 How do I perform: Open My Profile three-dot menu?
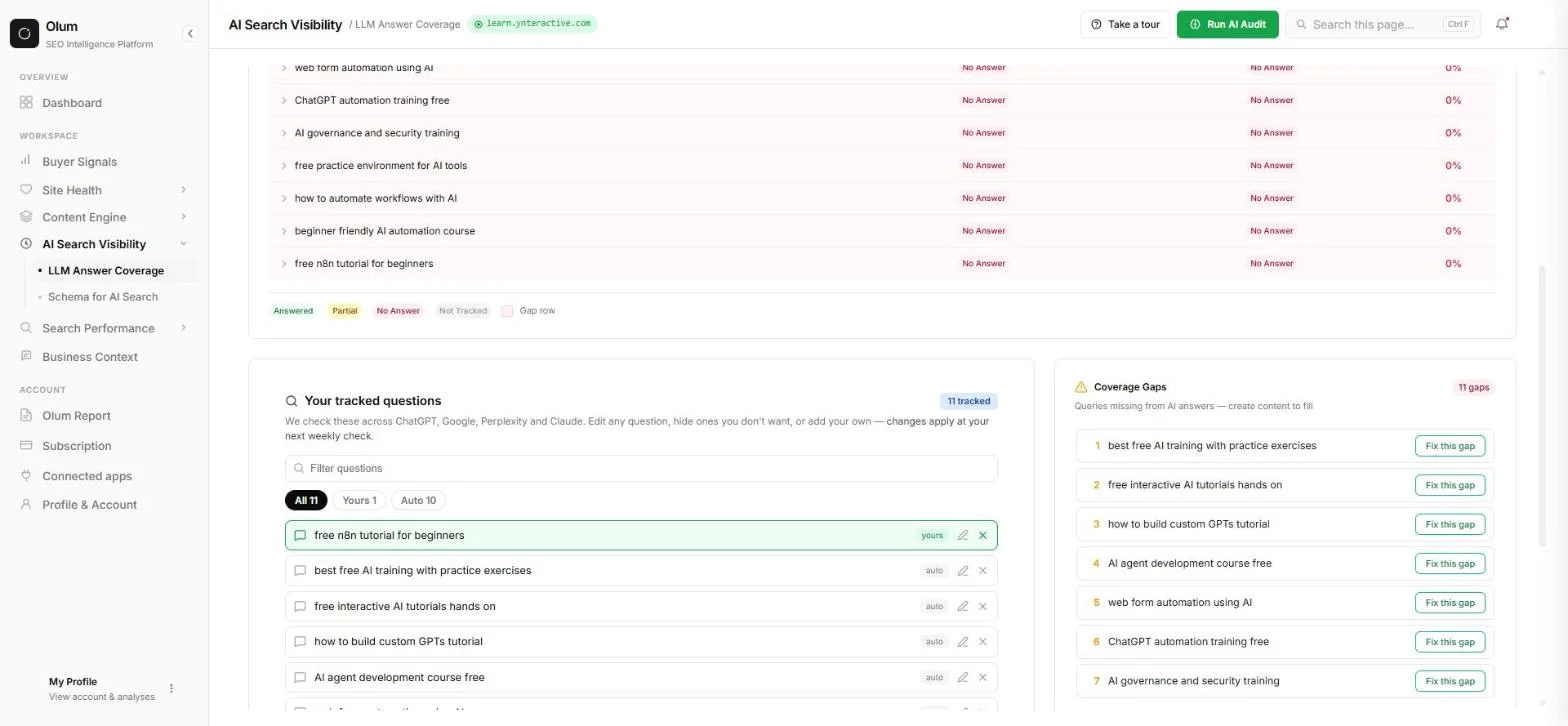point(171,688)
